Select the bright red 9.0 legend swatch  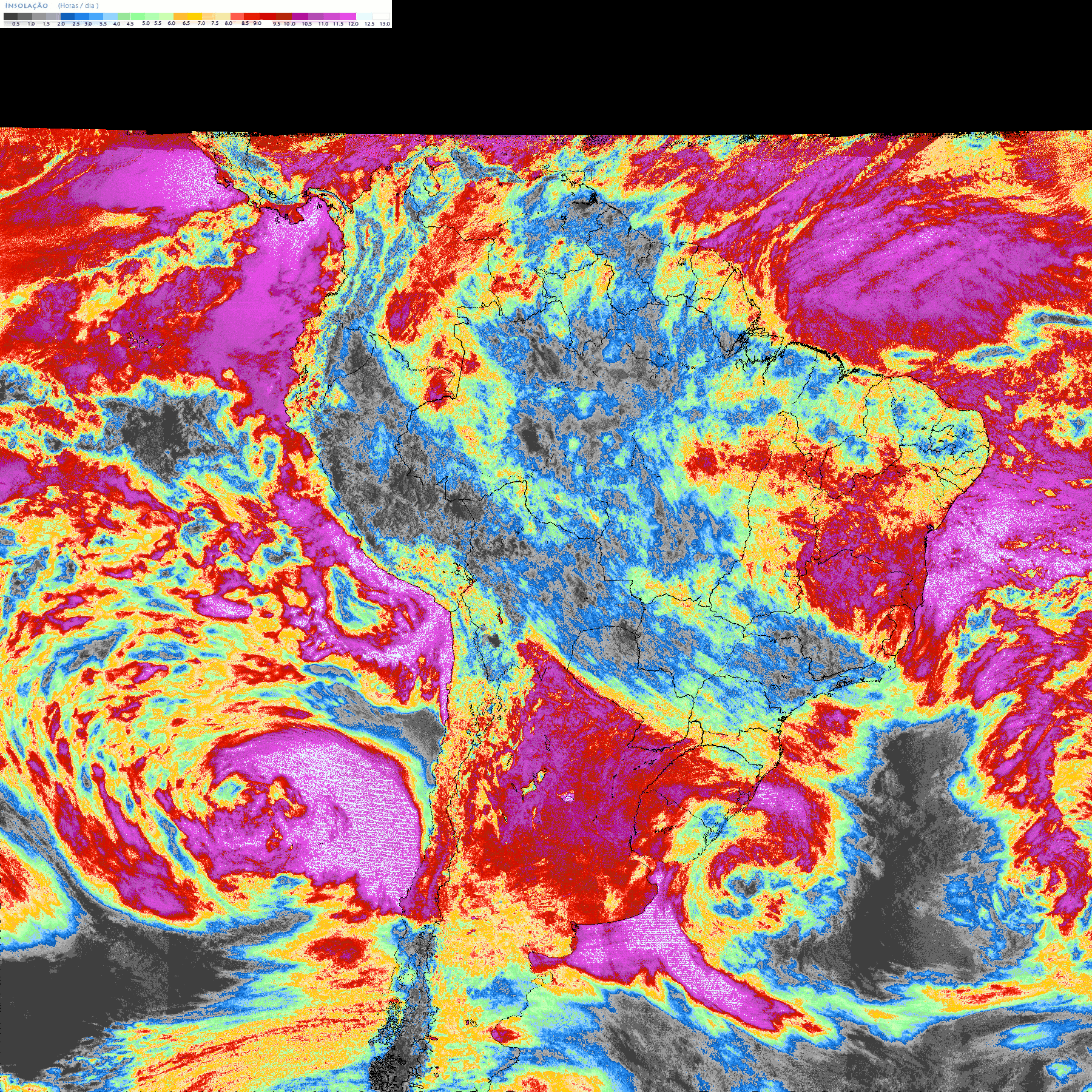click(252, 16)
